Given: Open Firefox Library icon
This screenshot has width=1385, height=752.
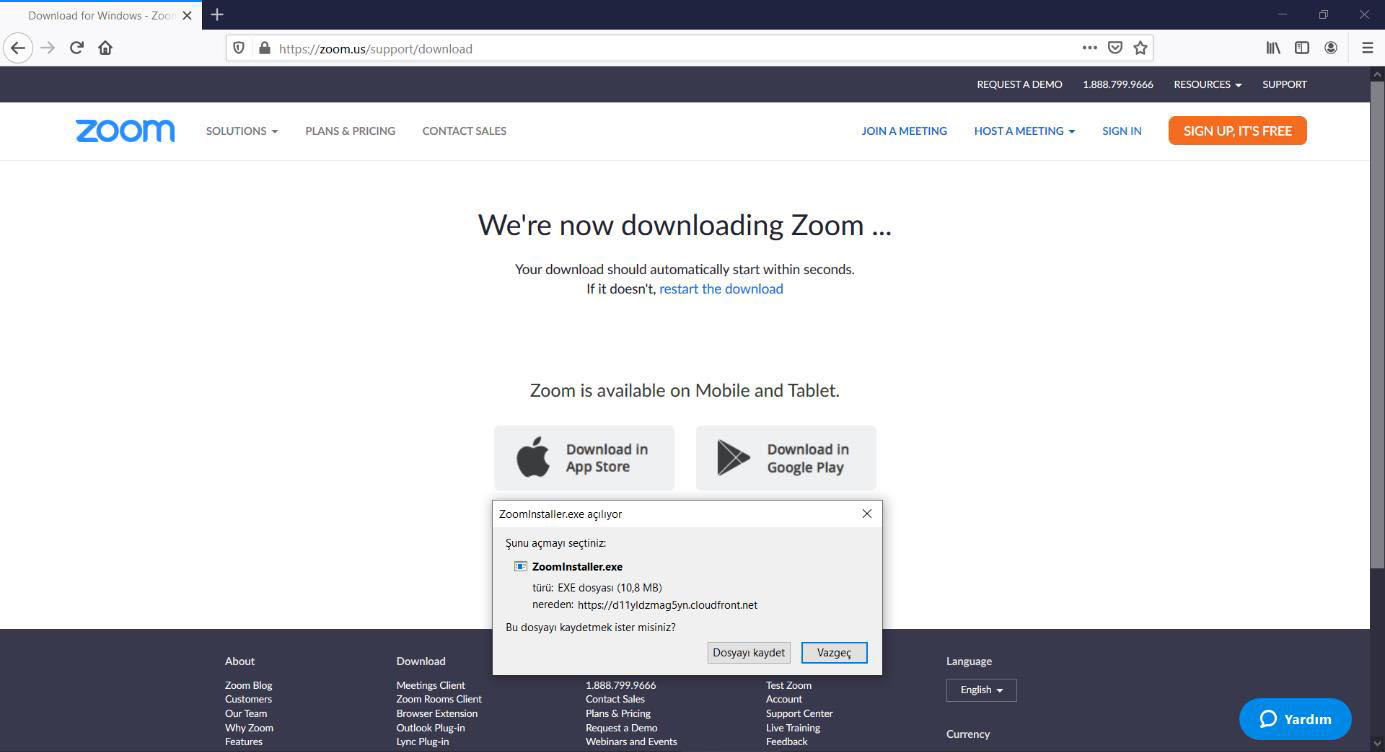Looking at the screenshot, I should pyautogui.click(x=1273, y=48).
